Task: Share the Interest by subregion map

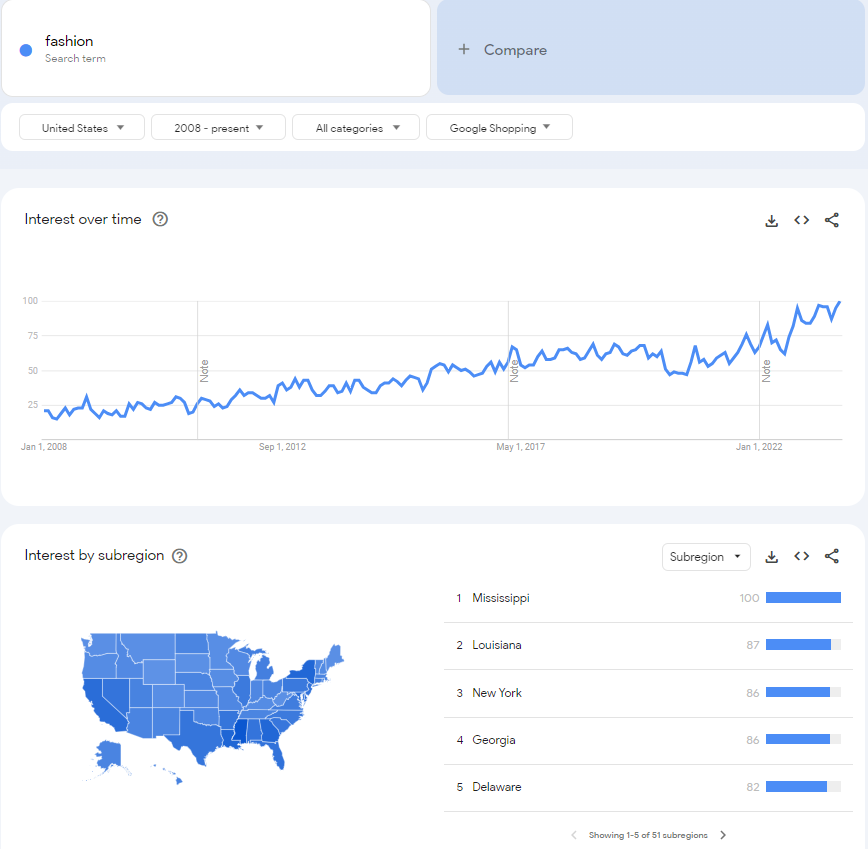Action: coord(831,557)
